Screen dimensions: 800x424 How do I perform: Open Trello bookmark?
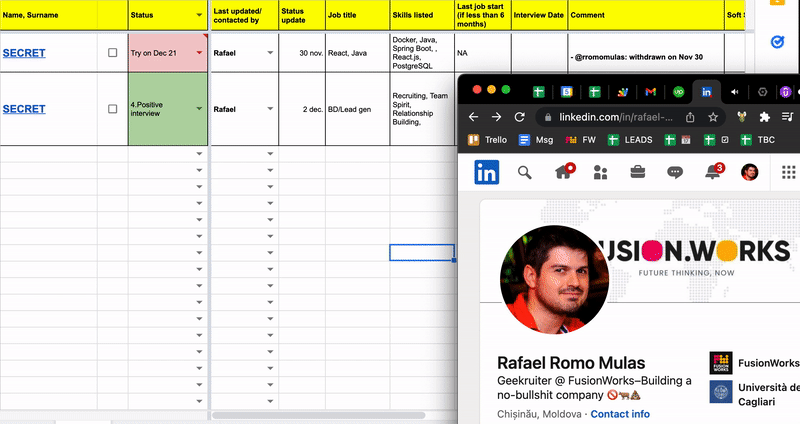[x=488, y=140]
